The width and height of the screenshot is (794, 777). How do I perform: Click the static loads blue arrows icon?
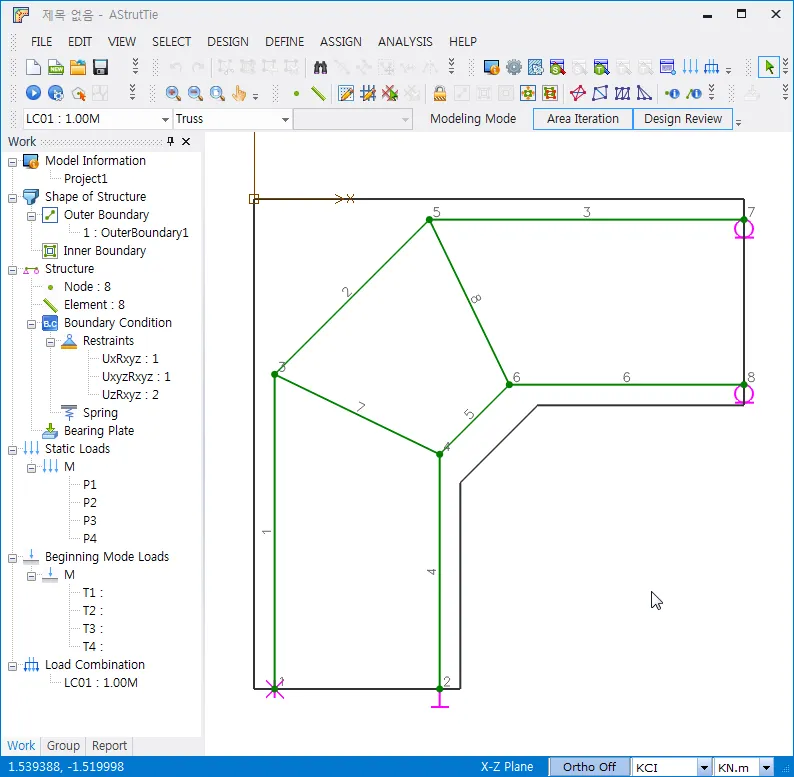point(690,67)
